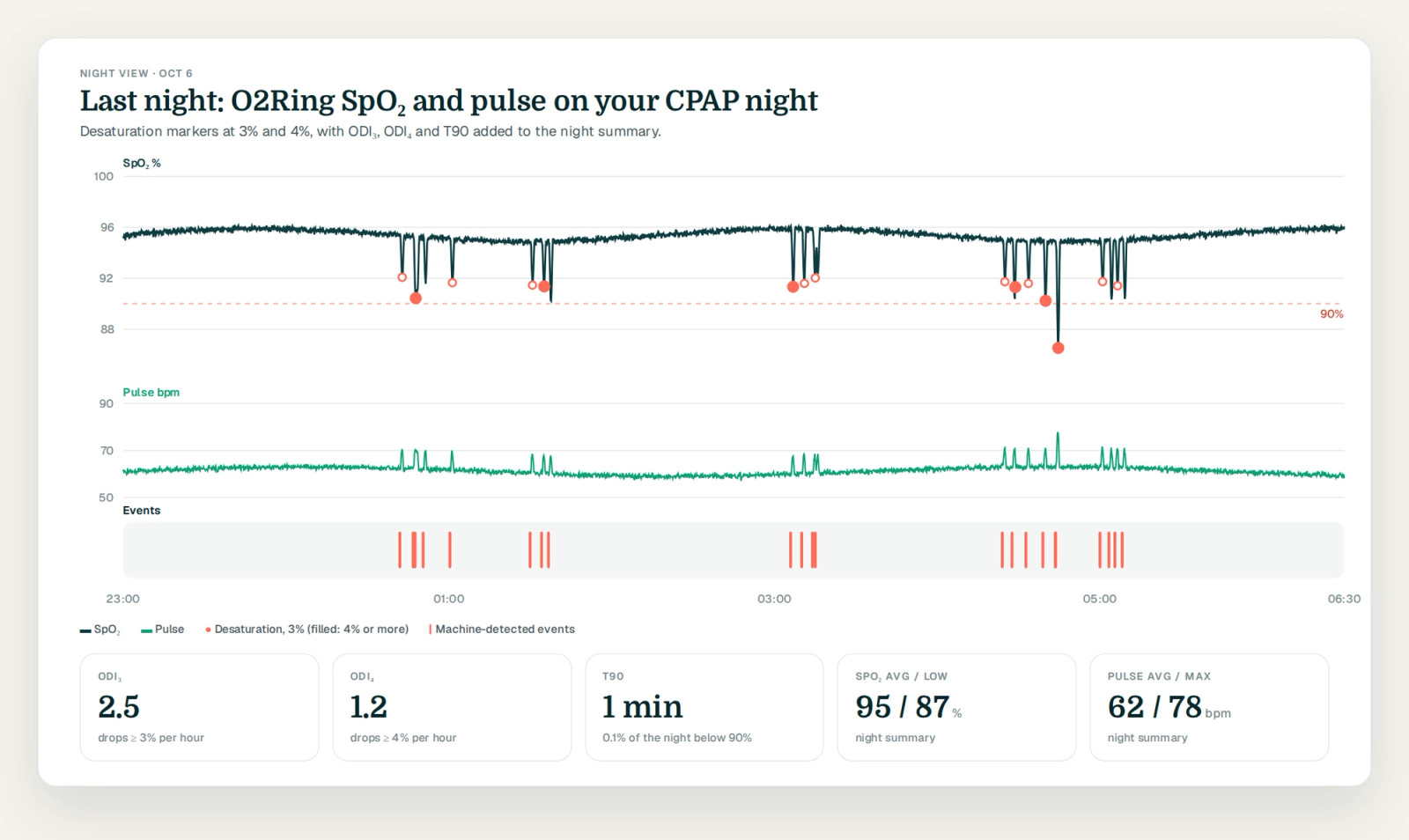
Task: Click the last event bar after 05:00
Action: [1122, 549]
